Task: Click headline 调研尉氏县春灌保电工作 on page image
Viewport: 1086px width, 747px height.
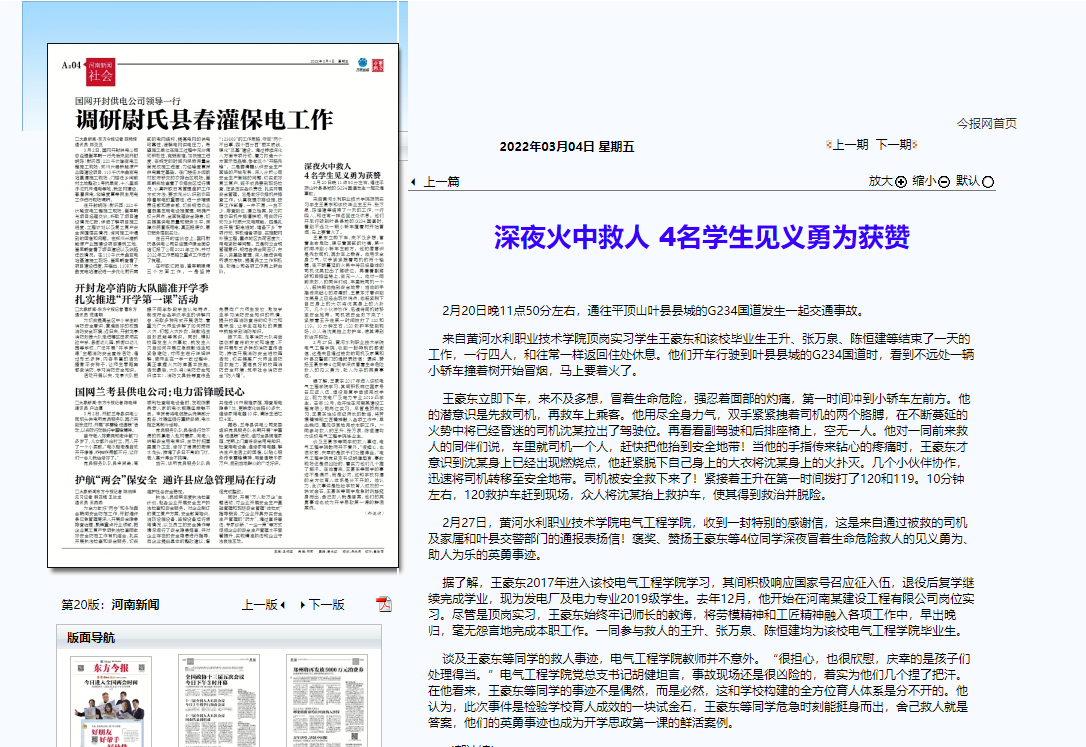Action: 204,120
